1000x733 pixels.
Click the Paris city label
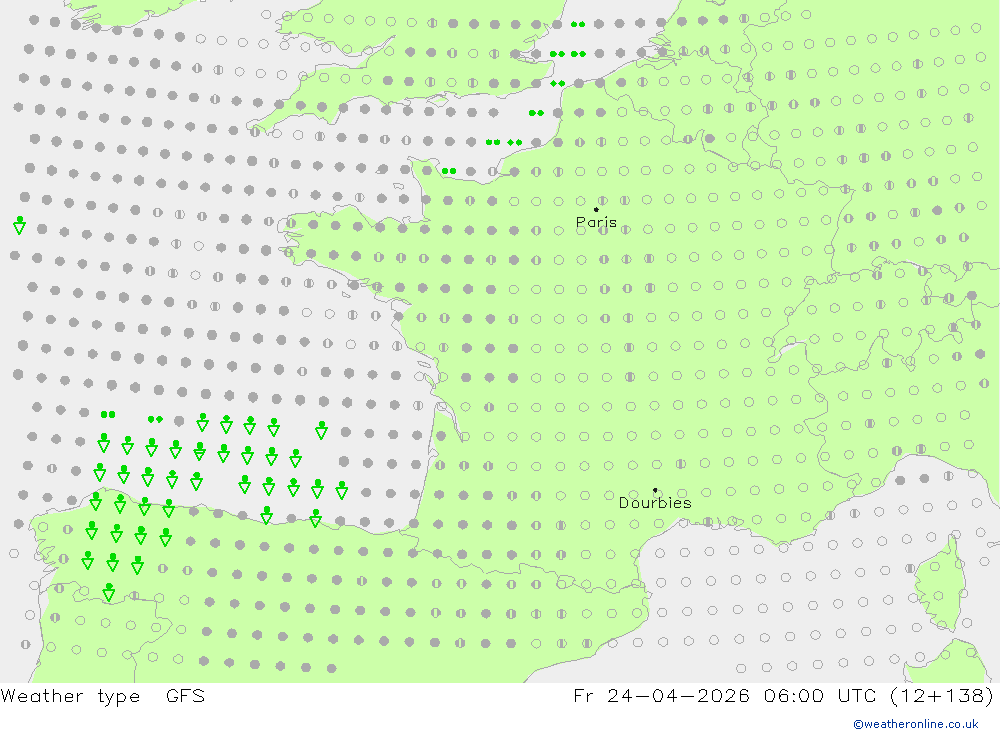596,222
